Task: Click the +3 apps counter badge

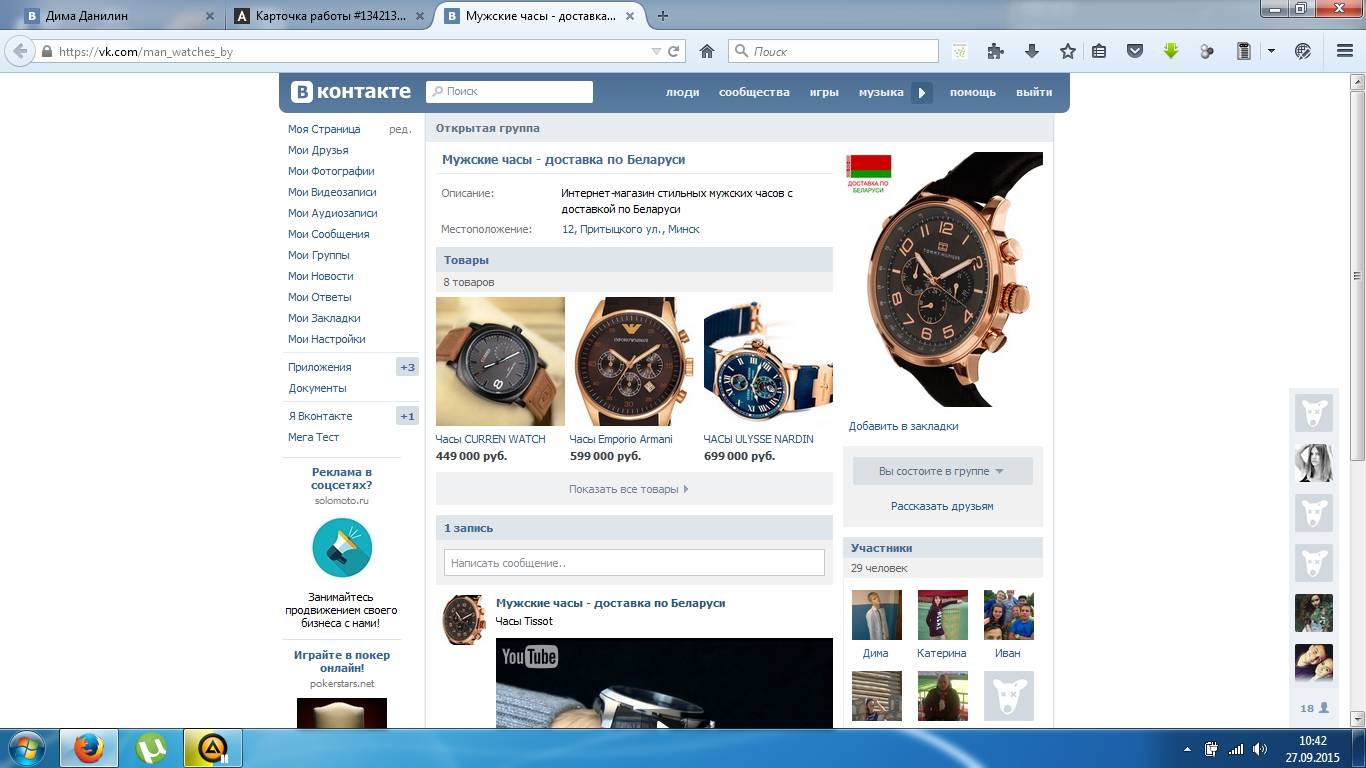Action: coord(407,367)
